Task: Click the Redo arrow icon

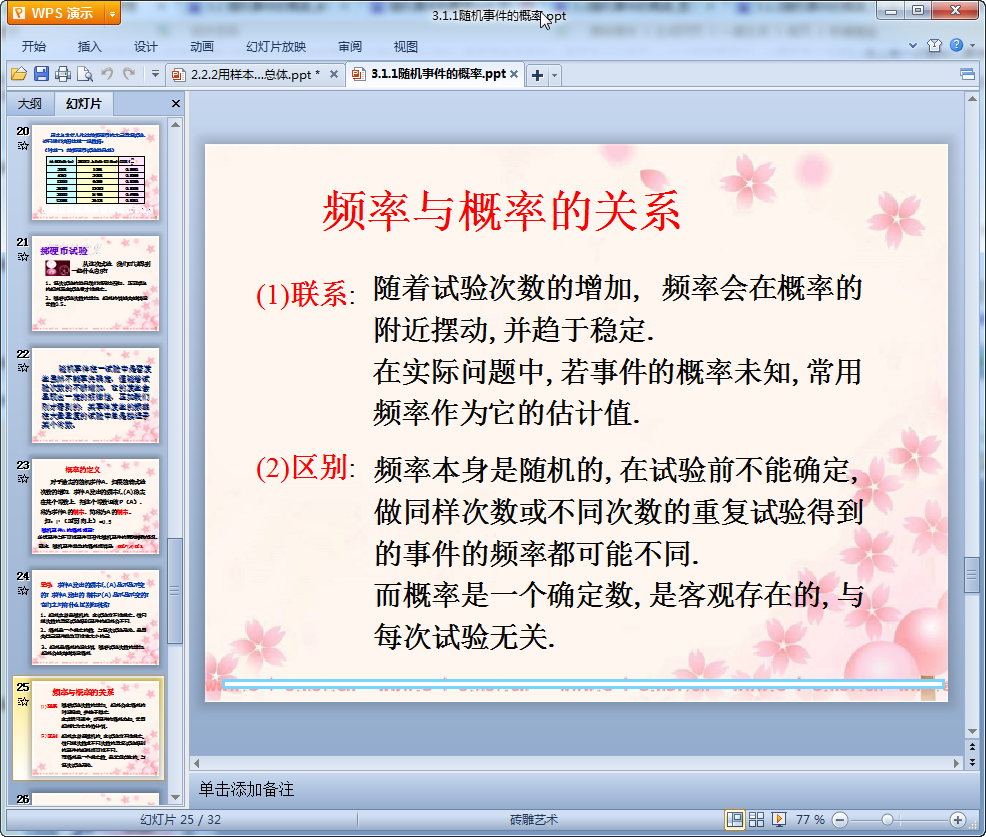Action: point(129,74)
